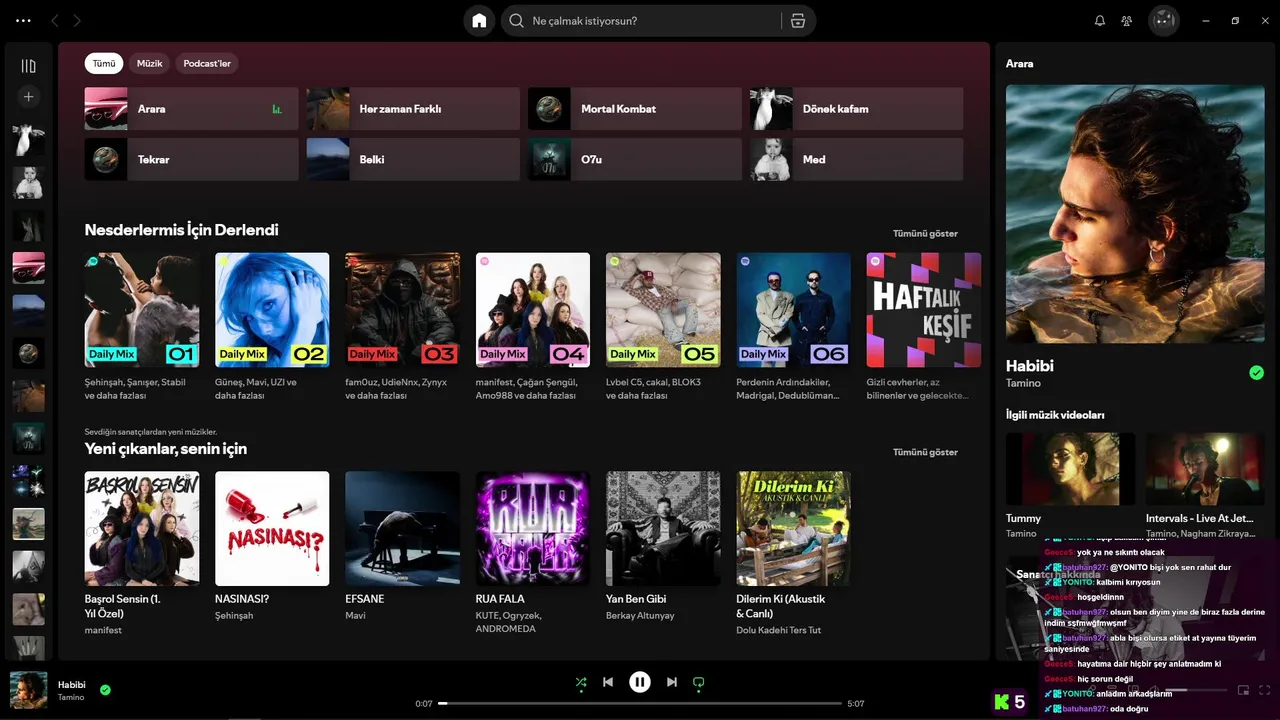Image resolution: width=1280 pixels, height=720 pixels.
Task: Open the first playlist thumbnail in library sidebar
Action: (x=28, y=140)
